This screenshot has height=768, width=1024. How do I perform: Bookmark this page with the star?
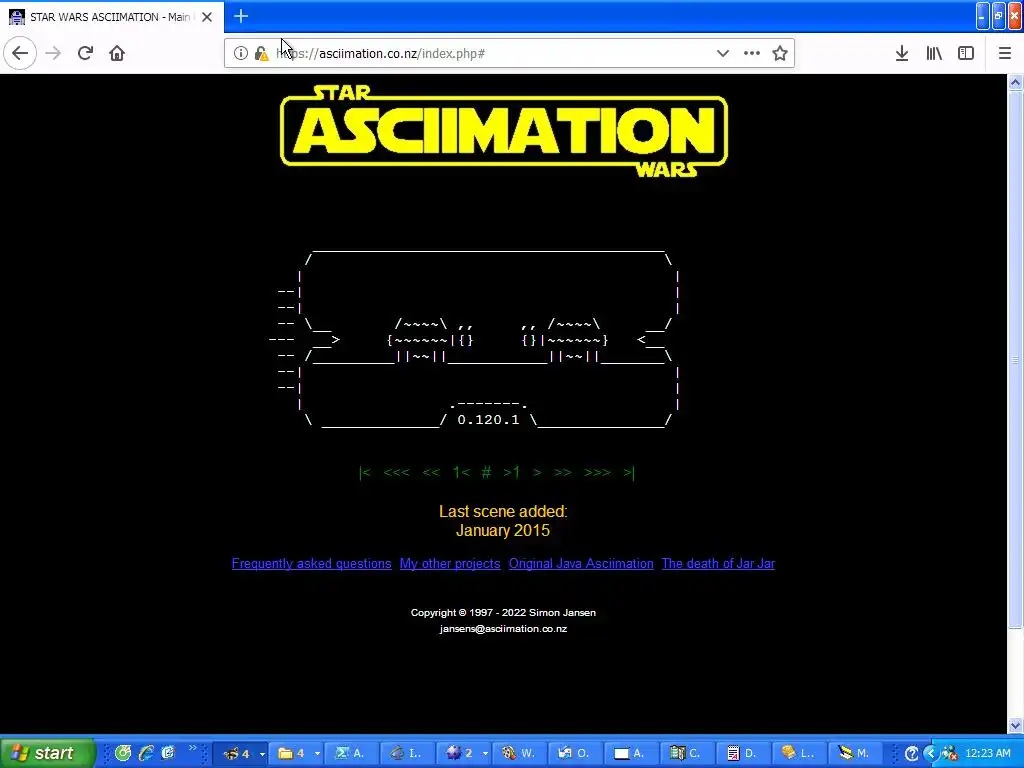coord(780,53)
